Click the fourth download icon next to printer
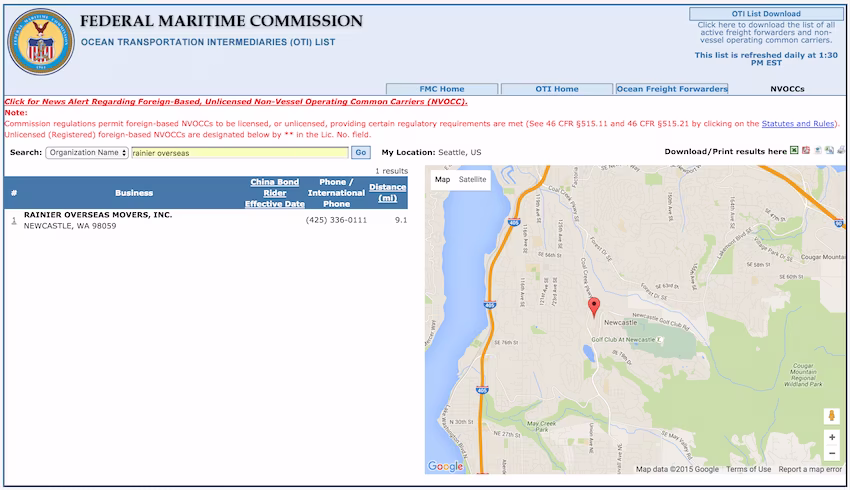850x490 pixels. (829, 151)
